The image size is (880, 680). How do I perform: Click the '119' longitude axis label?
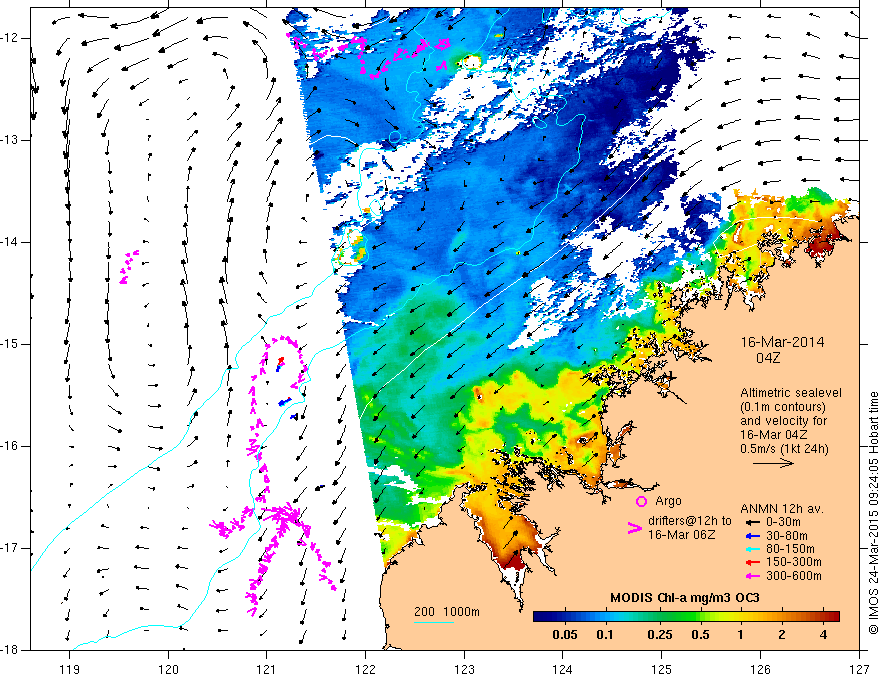tap(70, 669)
